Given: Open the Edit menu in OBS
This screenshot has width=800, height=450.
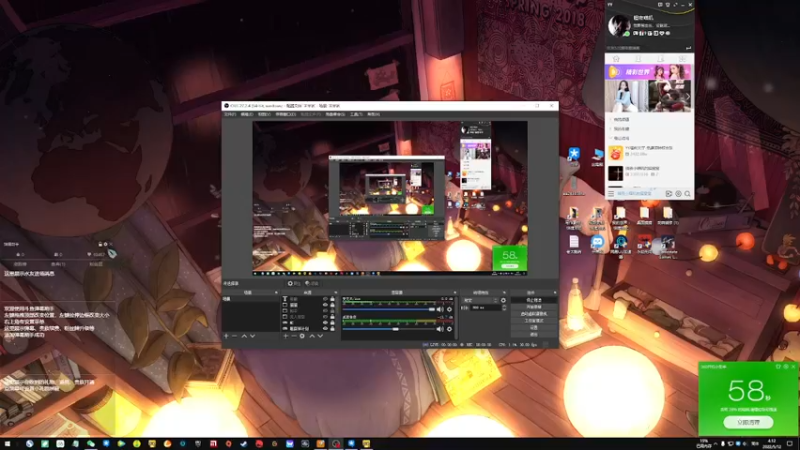Looking at the screenshot, I should [x=247, y=114].
